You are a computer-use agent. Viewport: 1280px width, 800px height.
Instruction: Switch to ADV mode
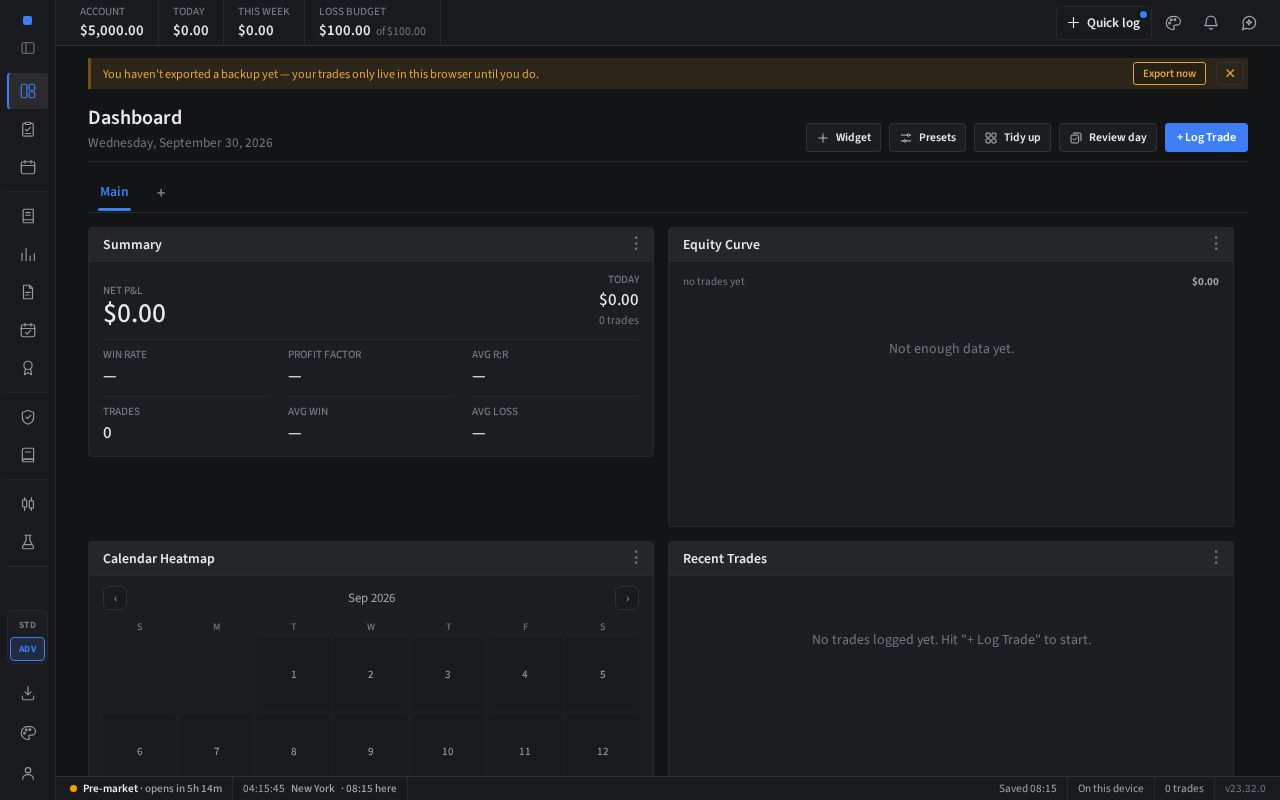tap(27, 649)
